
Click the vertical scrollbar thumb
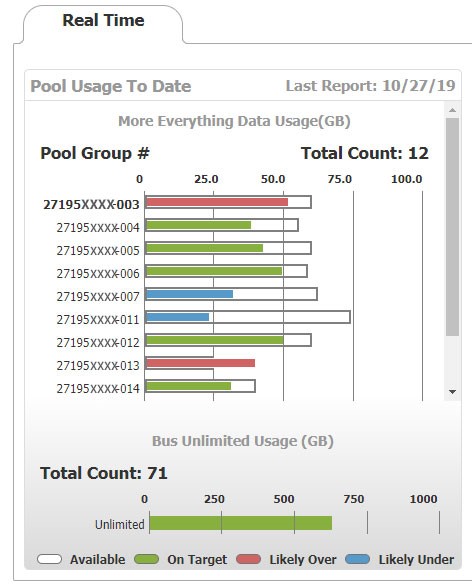click(452, 227)
